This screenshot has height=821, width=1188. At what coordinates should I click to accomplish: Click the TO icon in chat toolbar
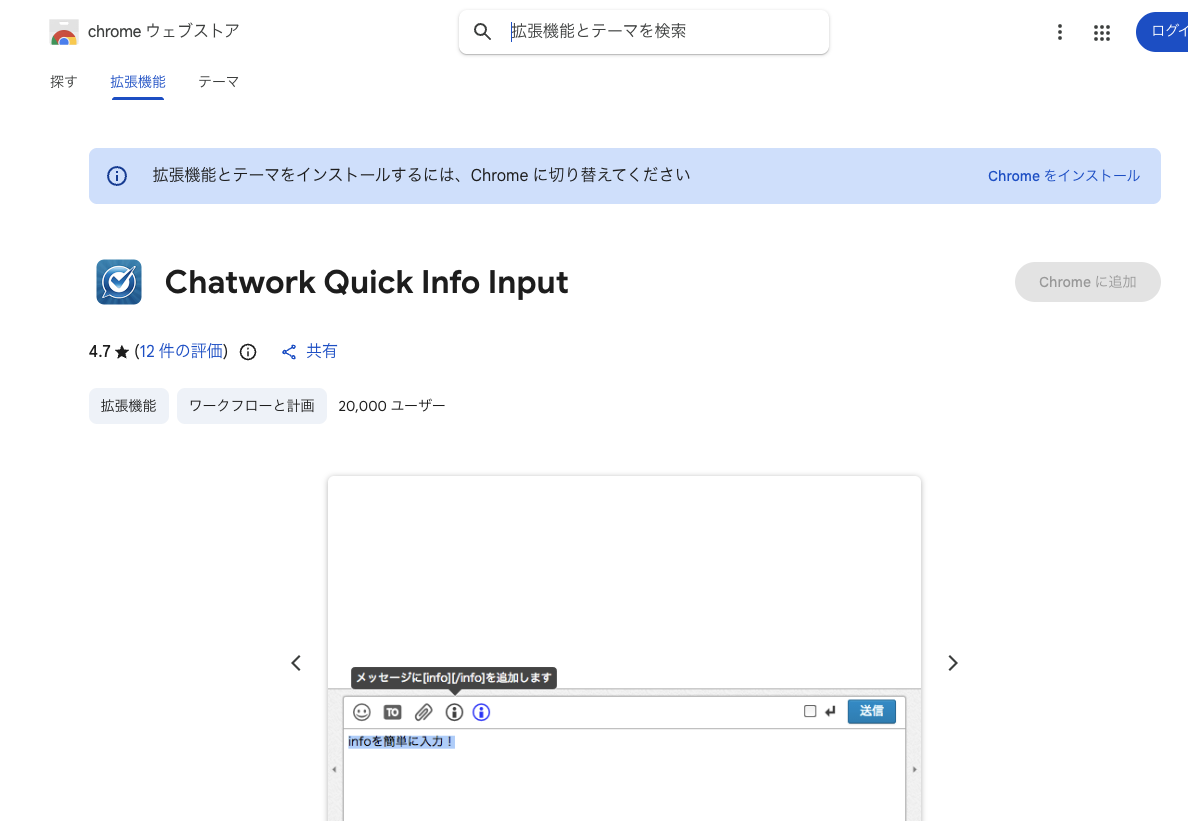pos(392,712)
